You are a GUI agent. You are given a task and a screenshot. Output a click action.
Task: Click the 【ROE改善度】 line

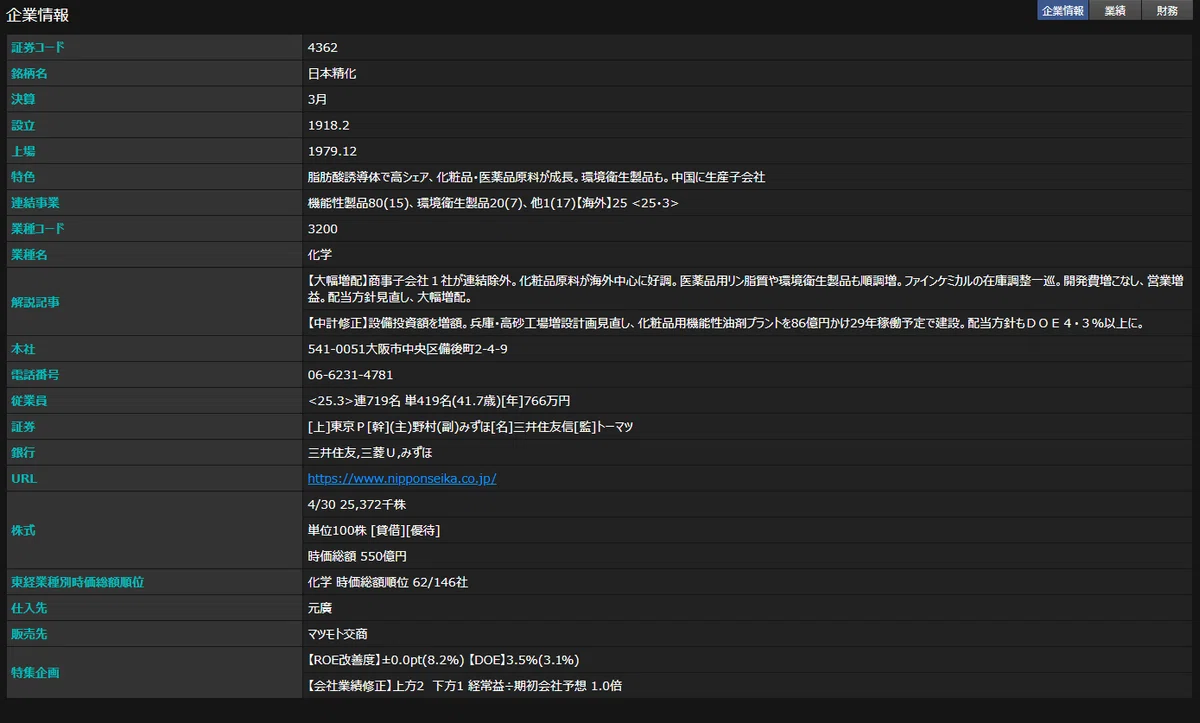(x=443, y=660)
